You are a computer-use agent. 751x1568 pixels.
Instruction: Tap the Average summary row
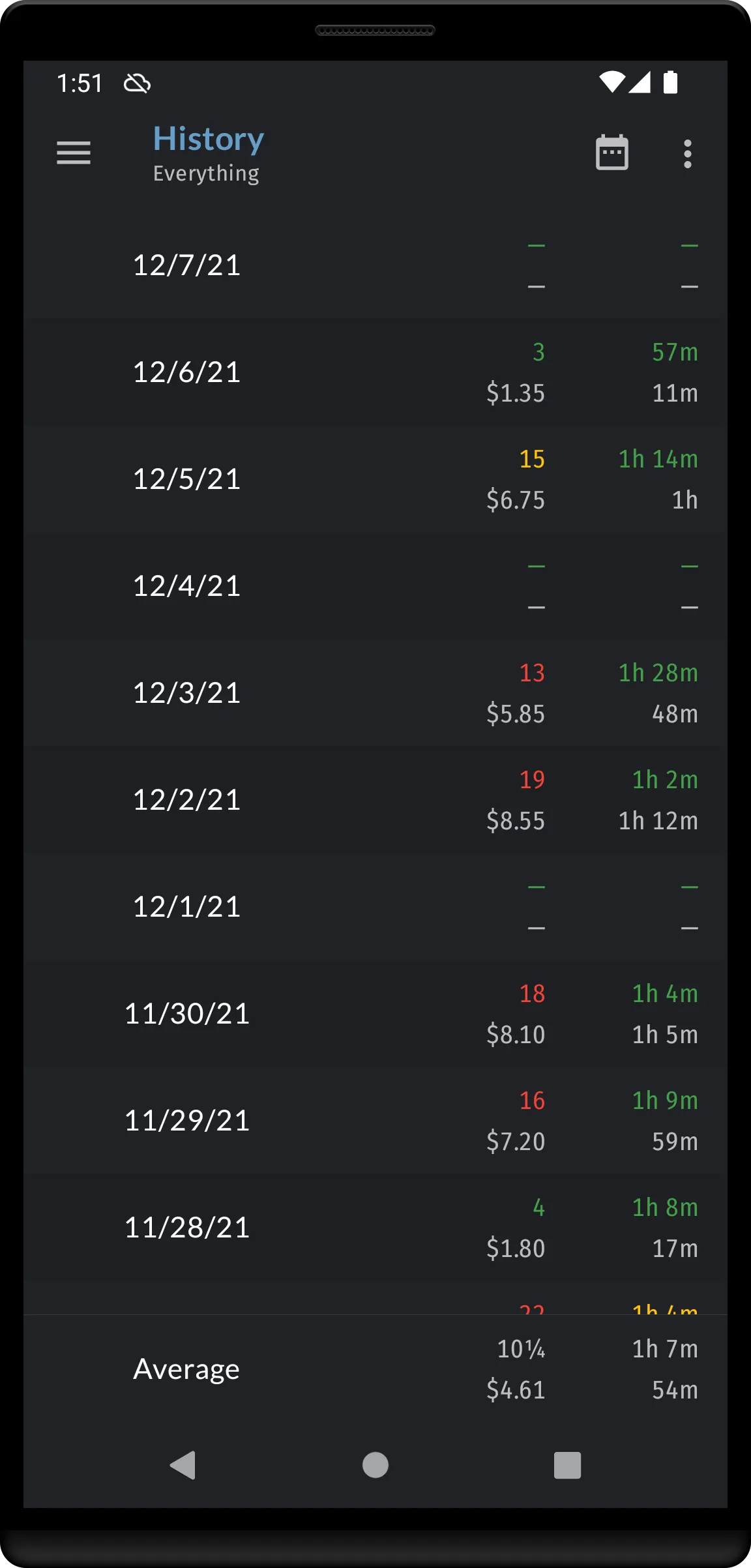pos(375,1369)
